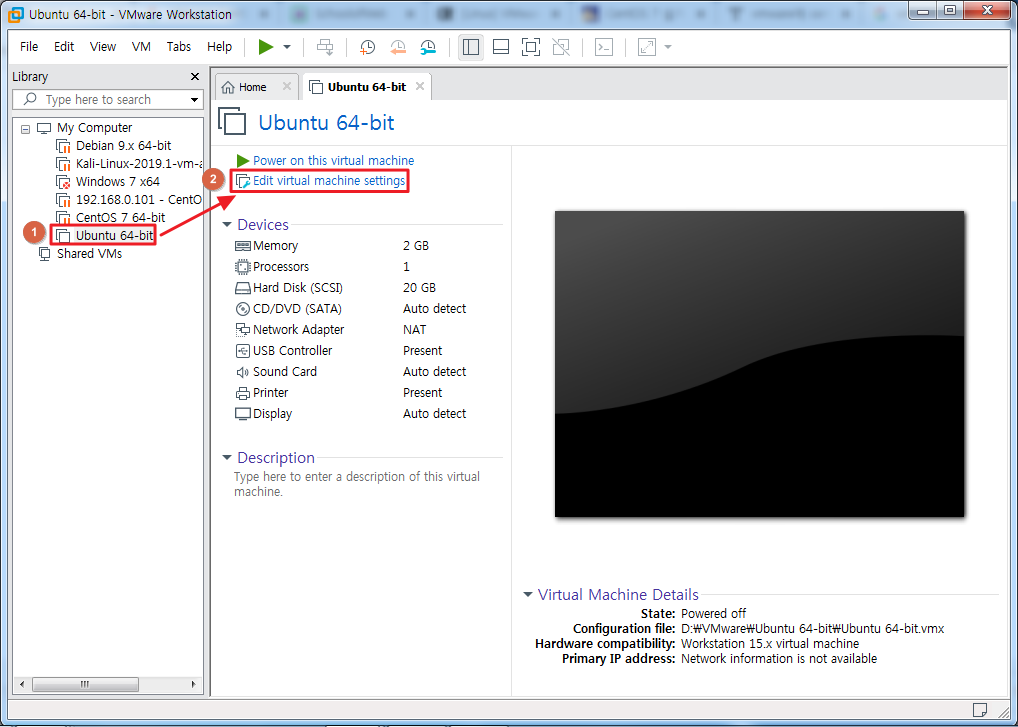Open the library search dropdown arrow
Screen dimensions: 1018x727
pyautogui.click(x=194, y=100)
